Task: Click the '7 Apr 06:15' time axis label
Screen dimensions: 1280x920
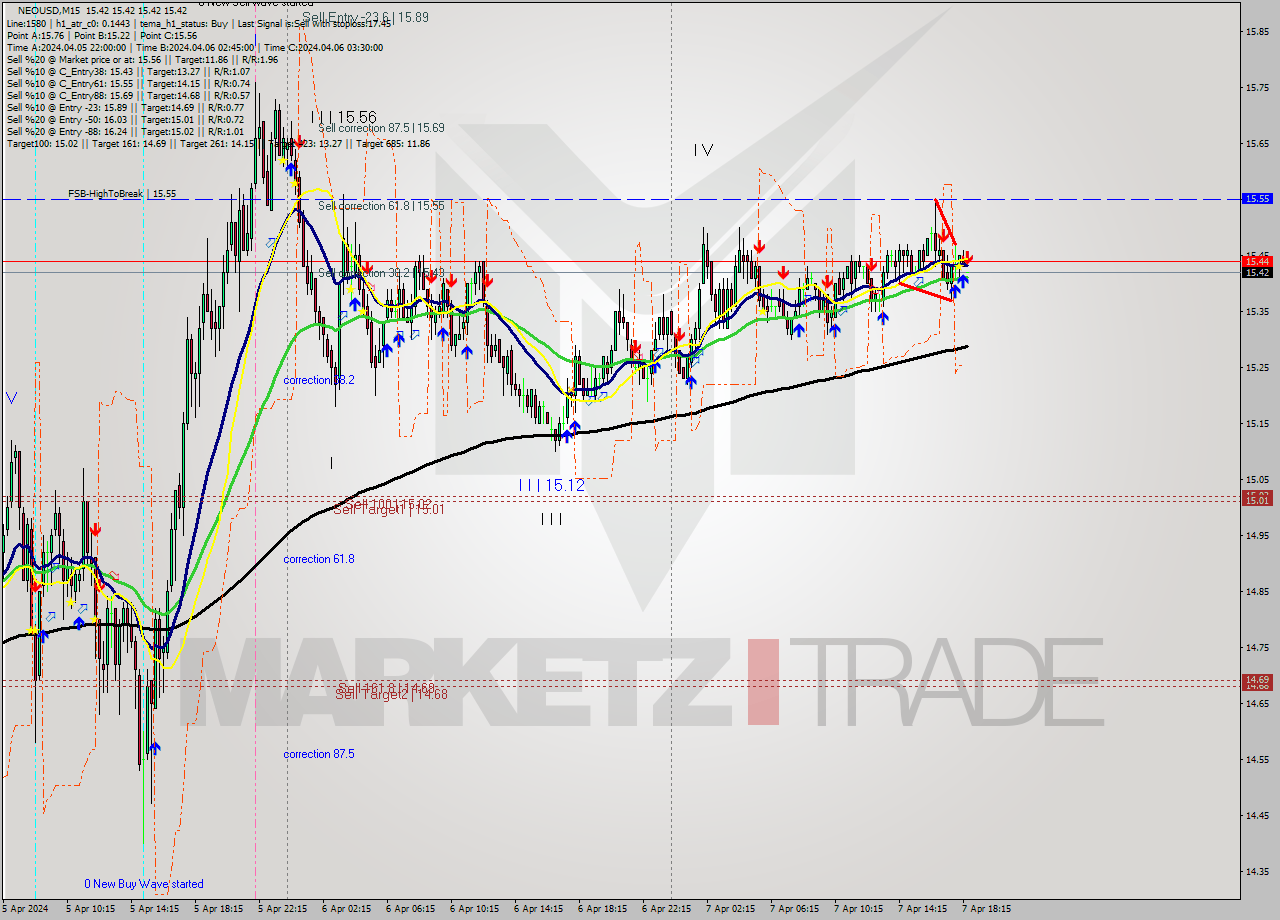Action: click(794, 909)
